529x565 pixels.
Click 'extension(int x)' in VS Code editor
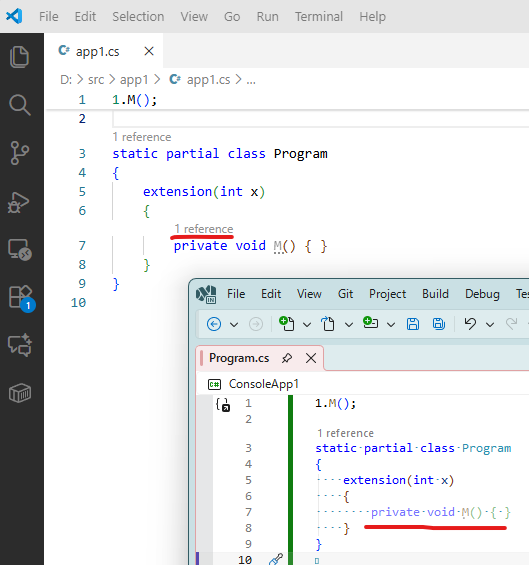[204, 192]
